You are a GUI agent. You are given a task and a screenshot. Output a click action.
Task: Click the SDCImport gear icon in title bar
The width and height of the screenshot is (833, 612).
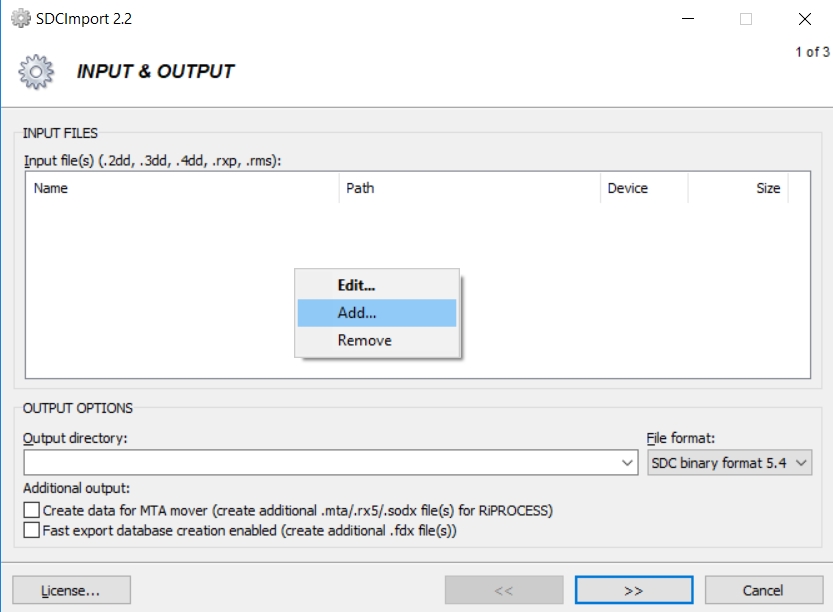pyautogui.click(x=21, y=19)
